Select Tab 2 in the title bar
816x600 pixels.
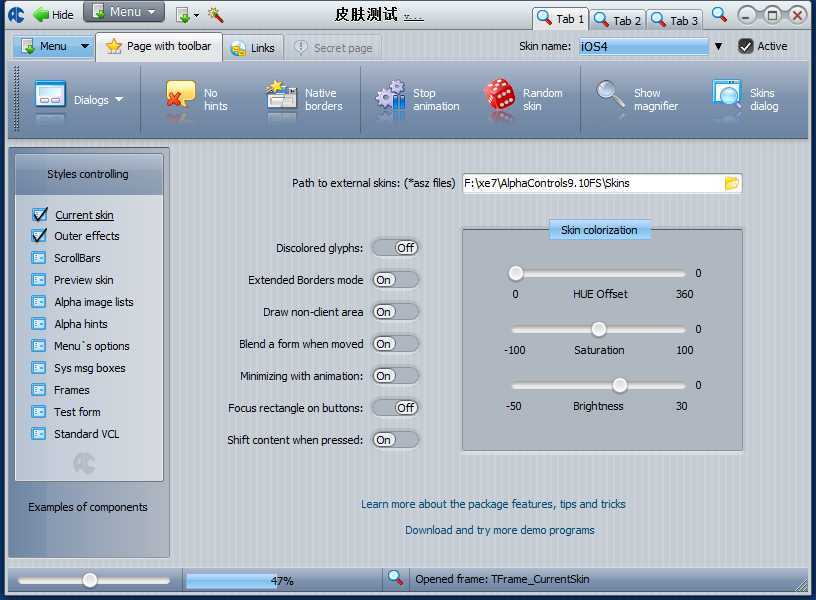[x=617, y=19]
